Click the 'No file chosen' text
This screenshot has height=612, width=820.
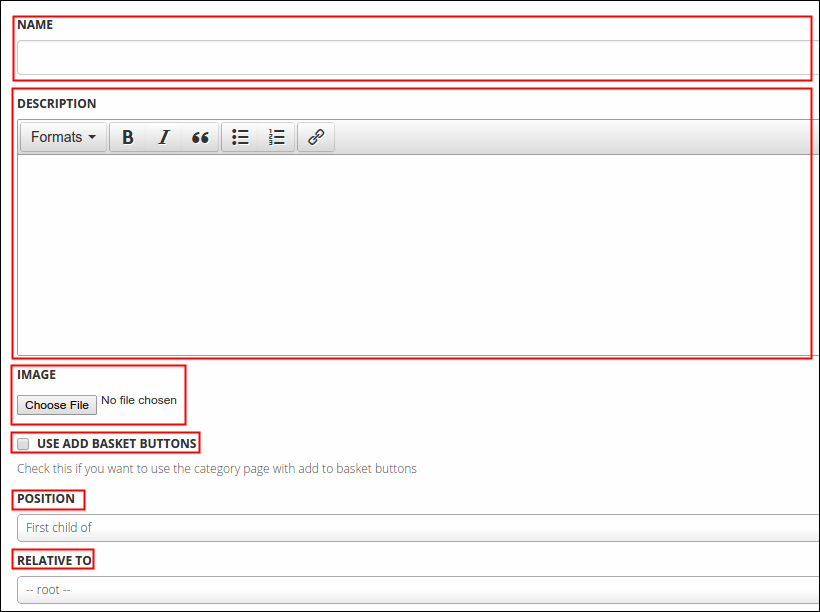coord(139,400)
